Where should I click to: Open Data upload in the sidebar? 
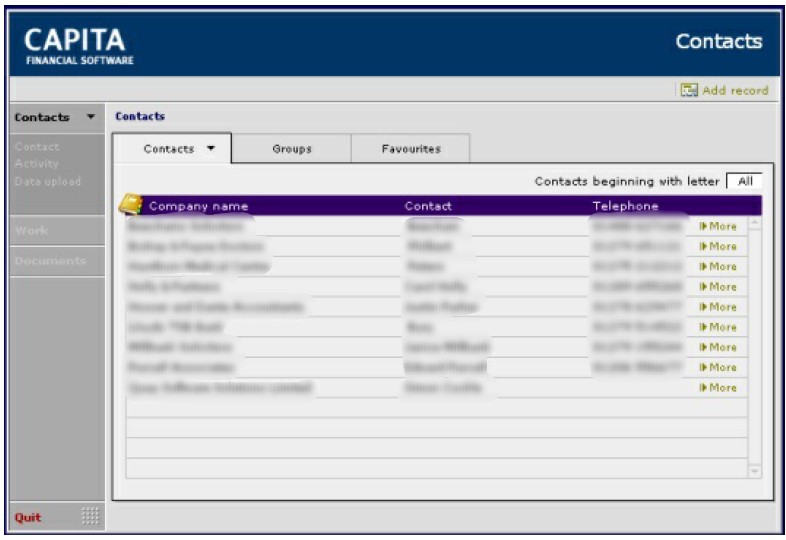tap(48, 181)
